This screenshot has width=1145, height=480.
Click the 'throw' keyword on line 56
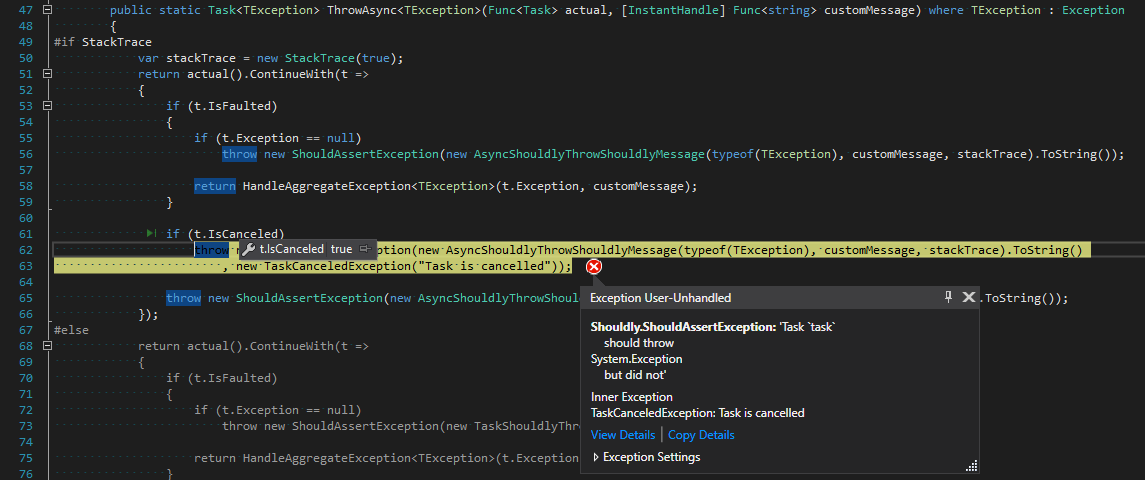click(x=240, y=154)
